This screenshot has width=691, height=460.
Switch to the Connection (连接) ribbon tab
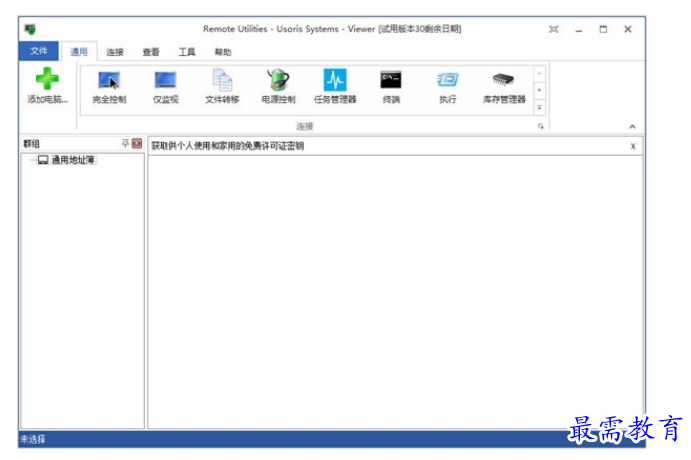[115, 52]
